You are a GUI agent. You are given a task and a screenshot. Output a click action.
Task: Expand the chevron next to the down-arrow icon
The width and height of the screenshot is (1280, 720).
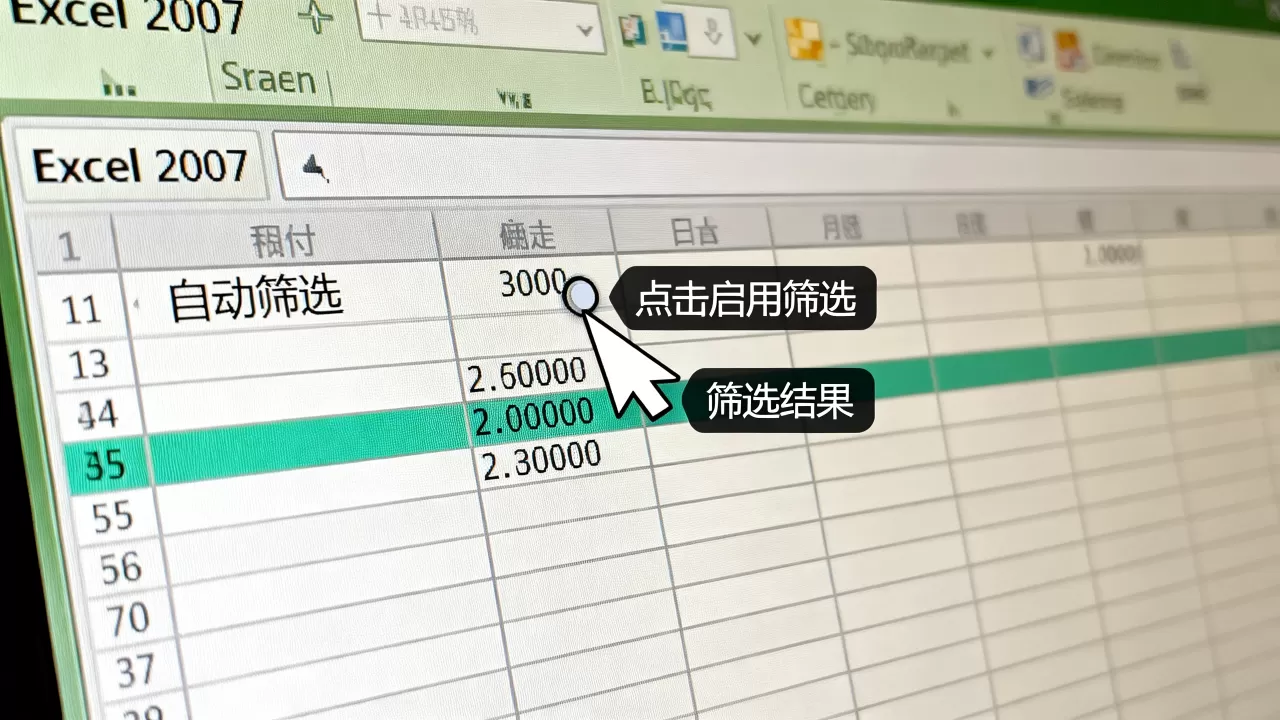pos(753,40)
